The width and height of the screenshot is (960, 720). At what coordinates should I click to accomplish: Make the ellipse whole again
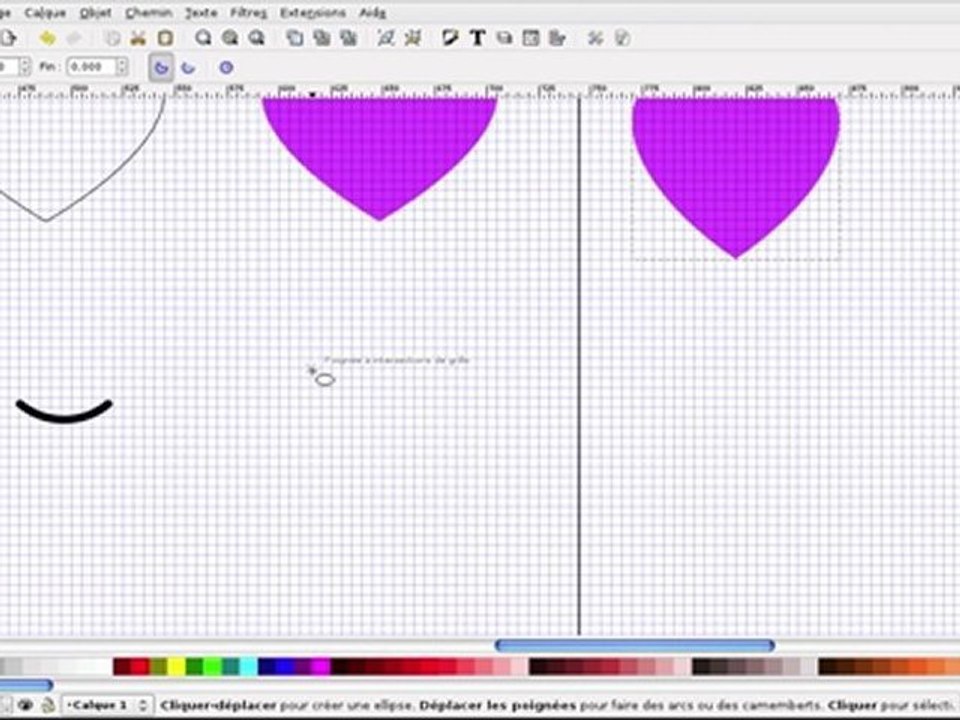(x=226, y=67)
